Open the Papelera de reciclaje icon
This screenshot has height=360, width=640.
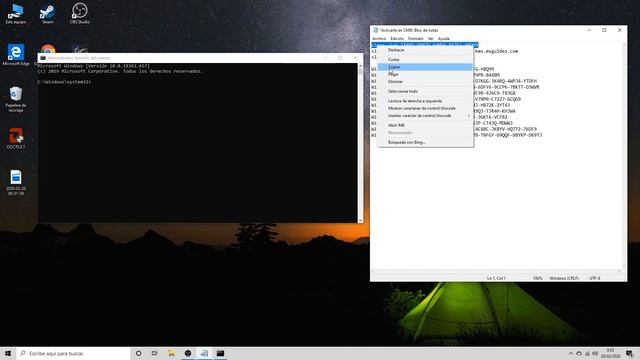pyautogui.click(x=16, y=99)
